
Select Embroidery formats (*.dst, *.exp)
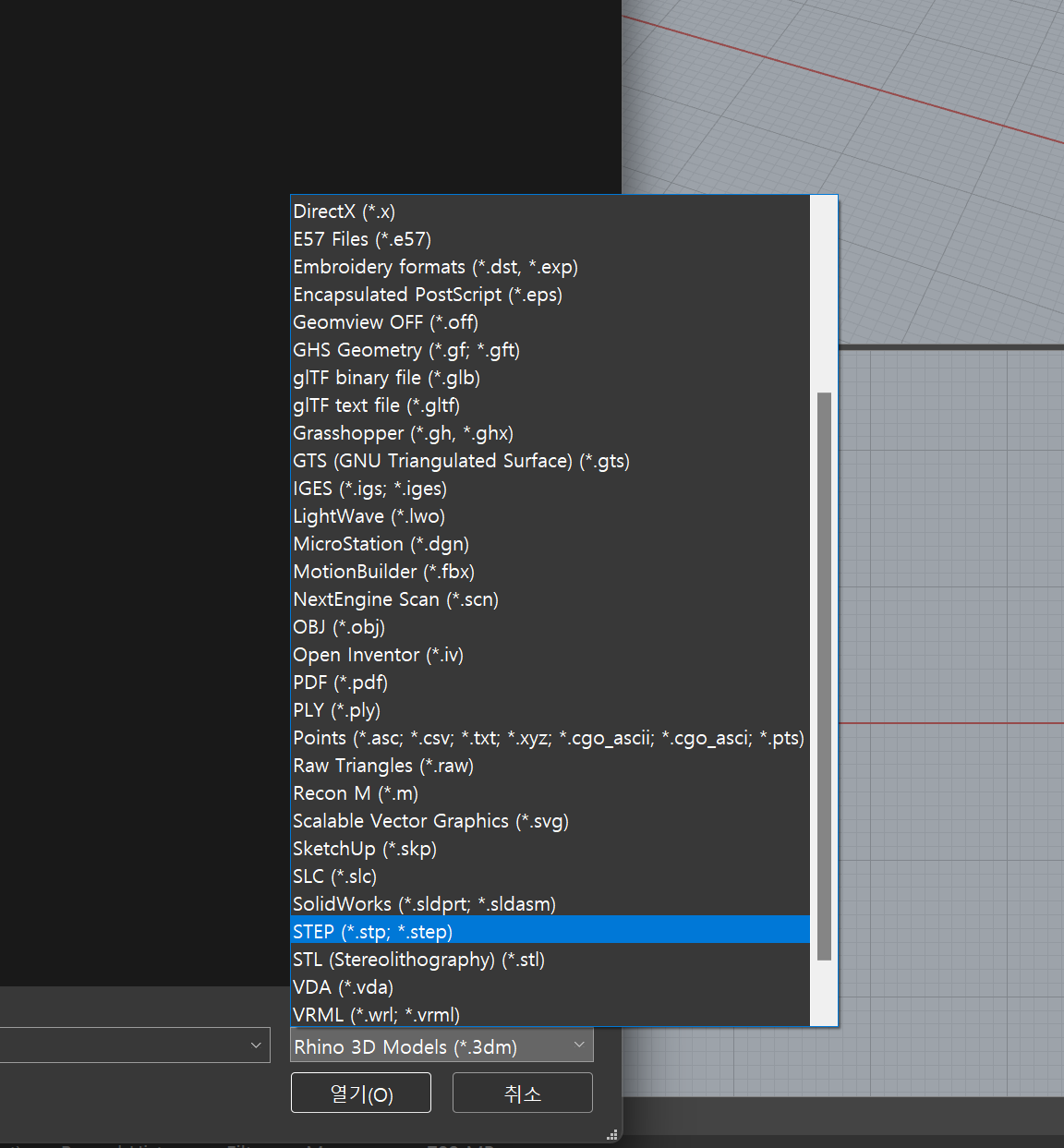pos(550,267)
